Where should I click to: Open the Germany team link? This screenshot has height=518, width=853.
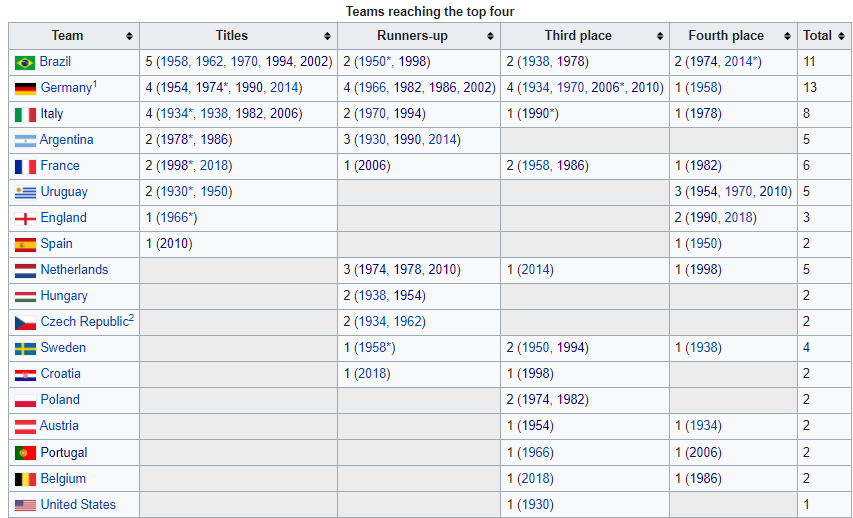click(66, 88)
